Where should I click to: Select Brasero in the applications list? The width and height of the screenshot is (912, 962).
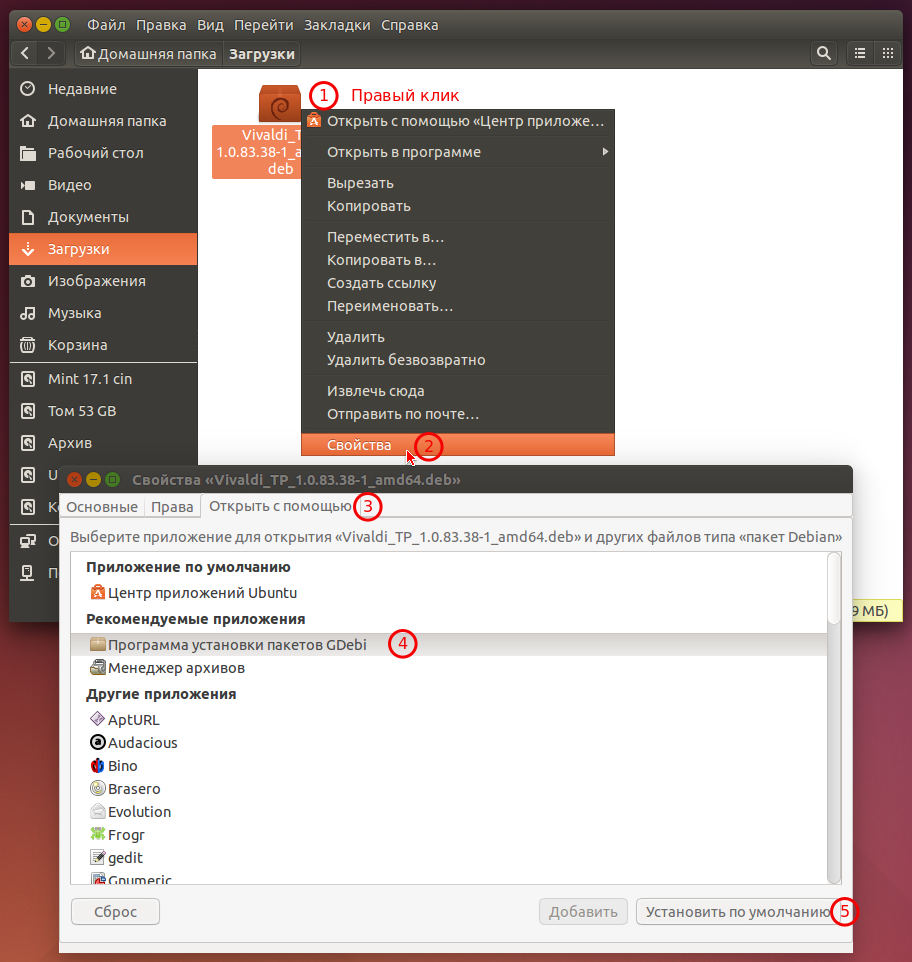pyautogui.click(x=449, y=788)
